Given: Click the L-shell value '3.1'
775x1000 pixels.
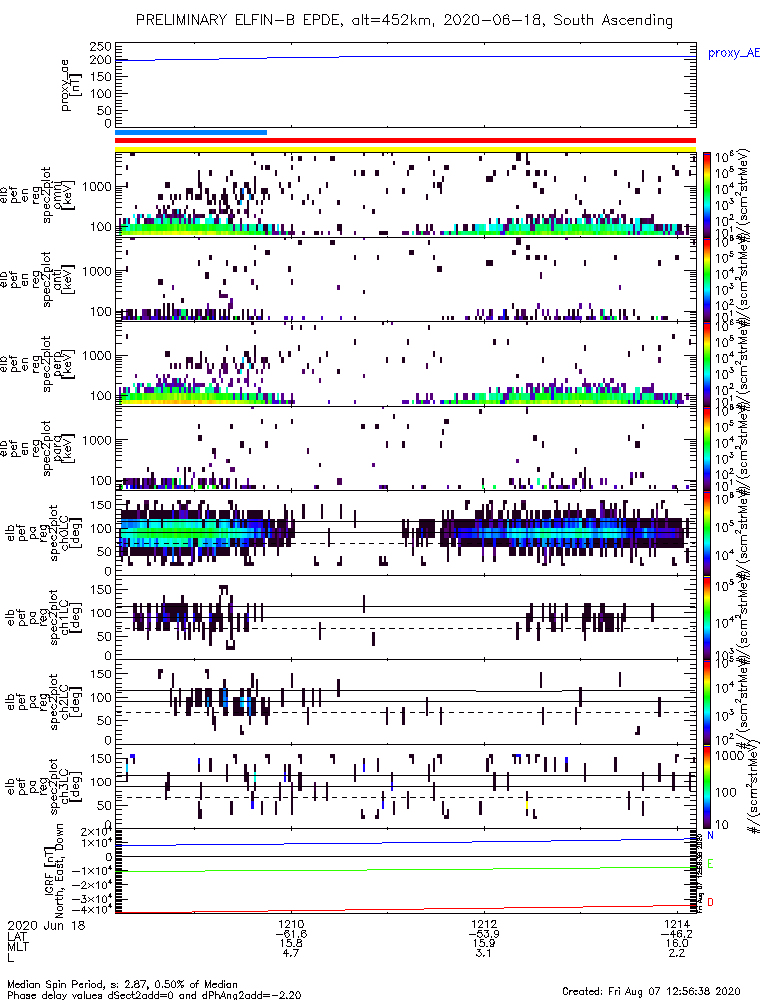Looking at the screenshot, I should [x=484, y=953].
